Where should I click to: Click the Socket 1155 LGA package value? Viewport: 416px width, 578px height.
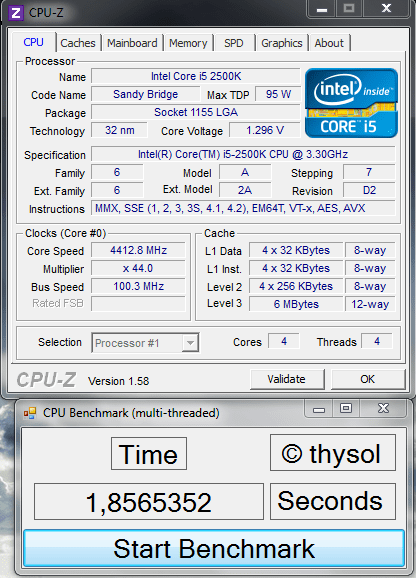[196, 112]
